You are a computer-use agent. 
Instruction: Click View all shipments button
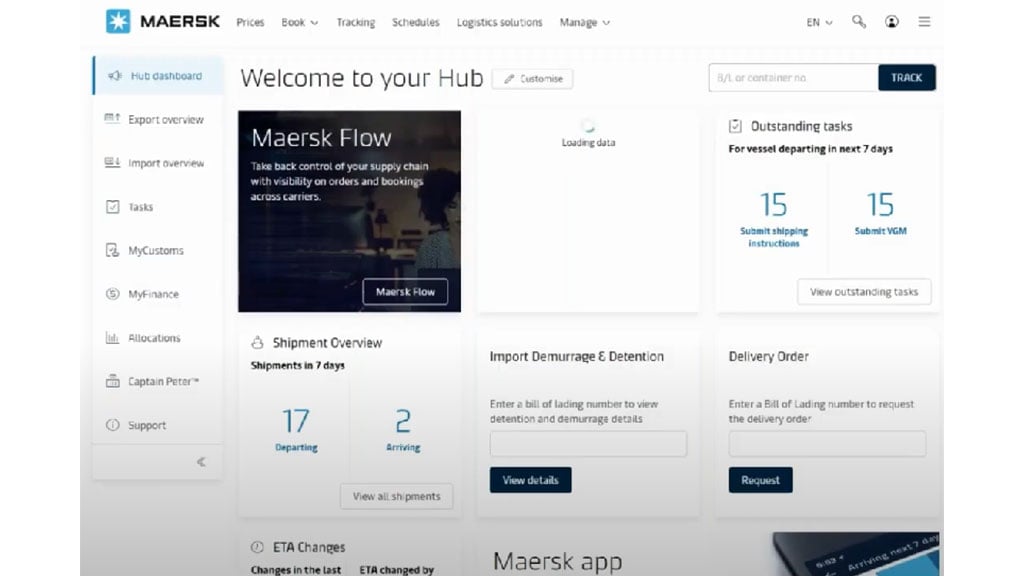coord(396,496)
